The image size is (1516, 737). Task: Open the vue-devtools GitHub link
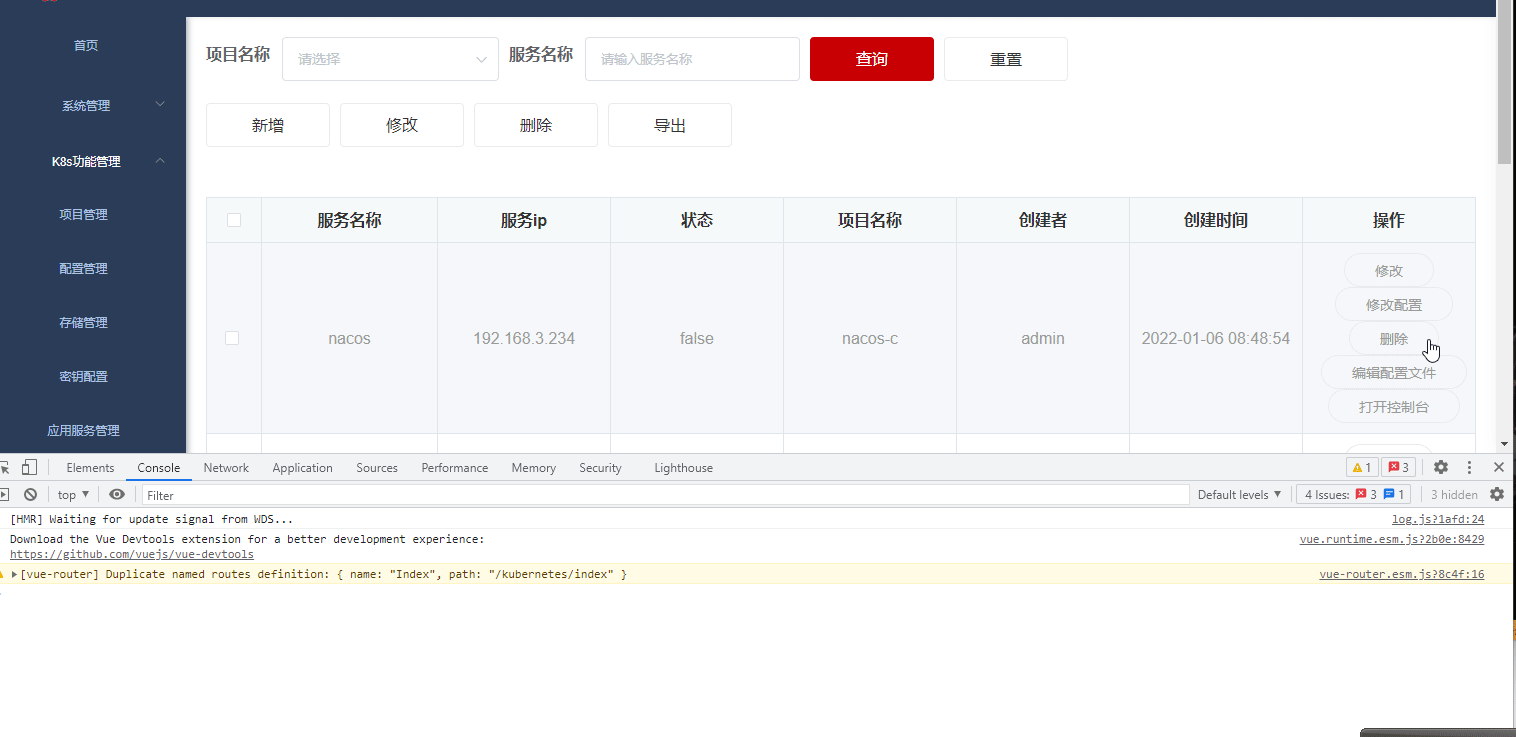tap(132, 554)
